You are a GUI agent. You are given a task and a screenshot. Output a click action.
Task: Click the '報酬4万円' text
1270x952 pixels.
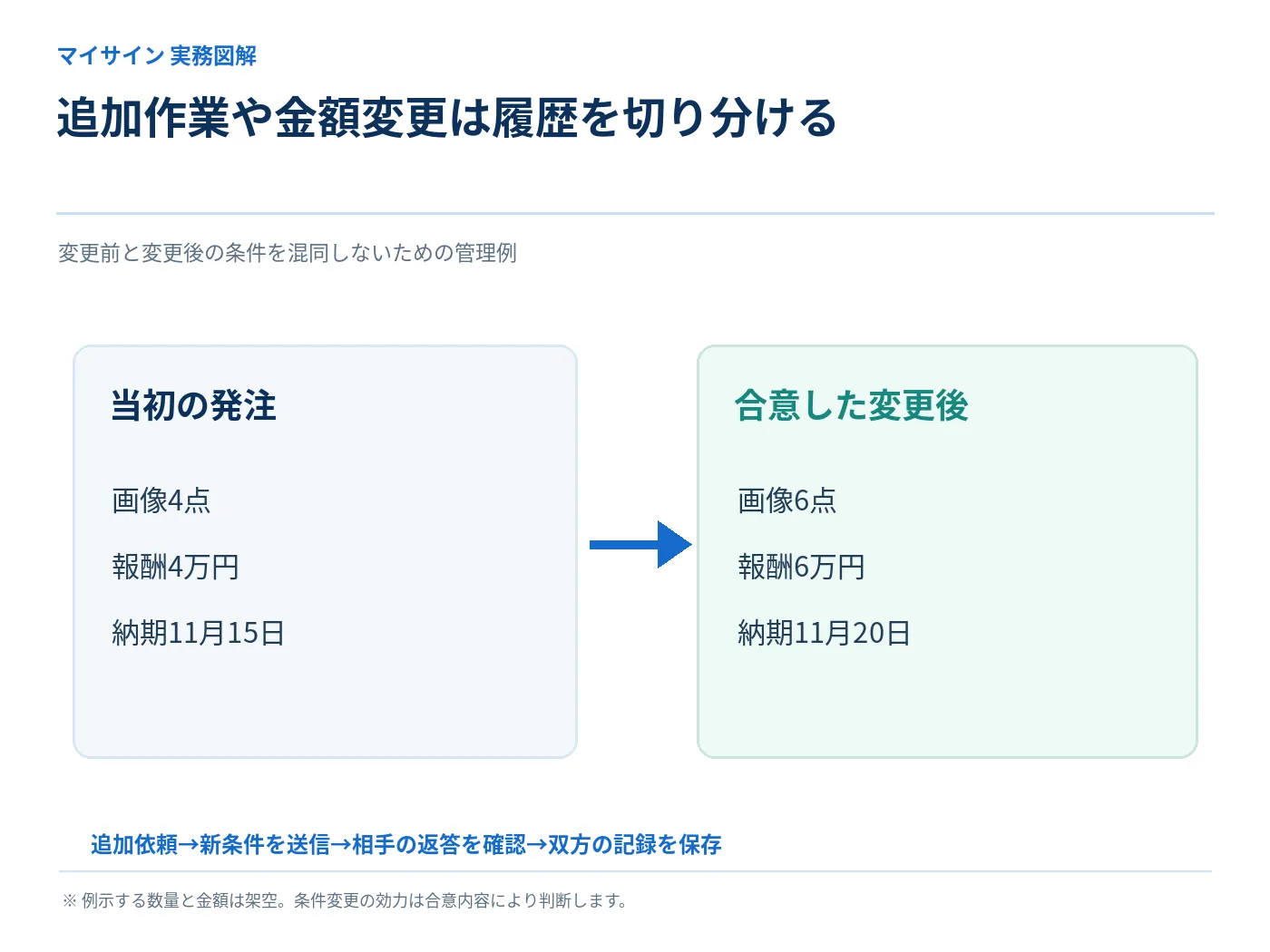pos(176,567)
